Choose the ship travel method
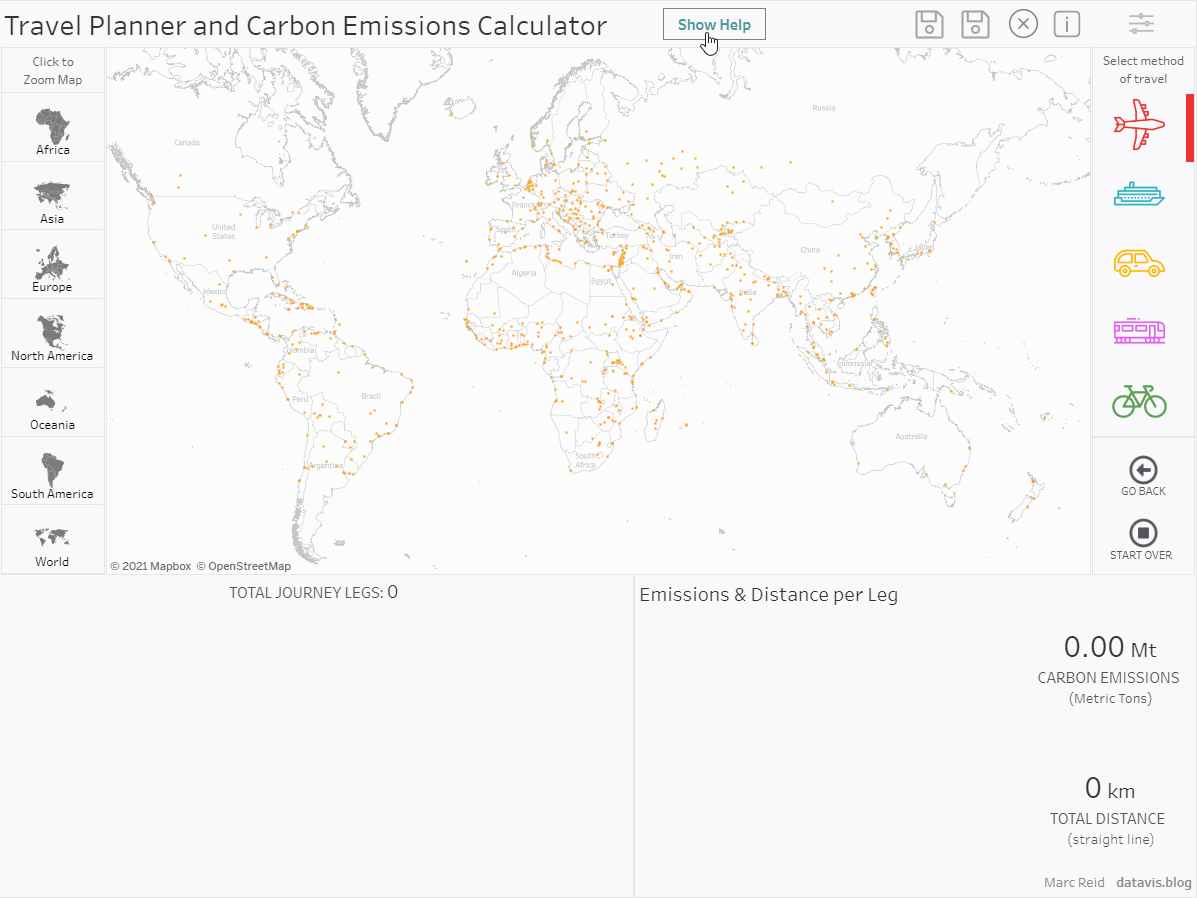Image resolution: width=1197 pixels, height=898 pixels. (x=1139, y=194)
